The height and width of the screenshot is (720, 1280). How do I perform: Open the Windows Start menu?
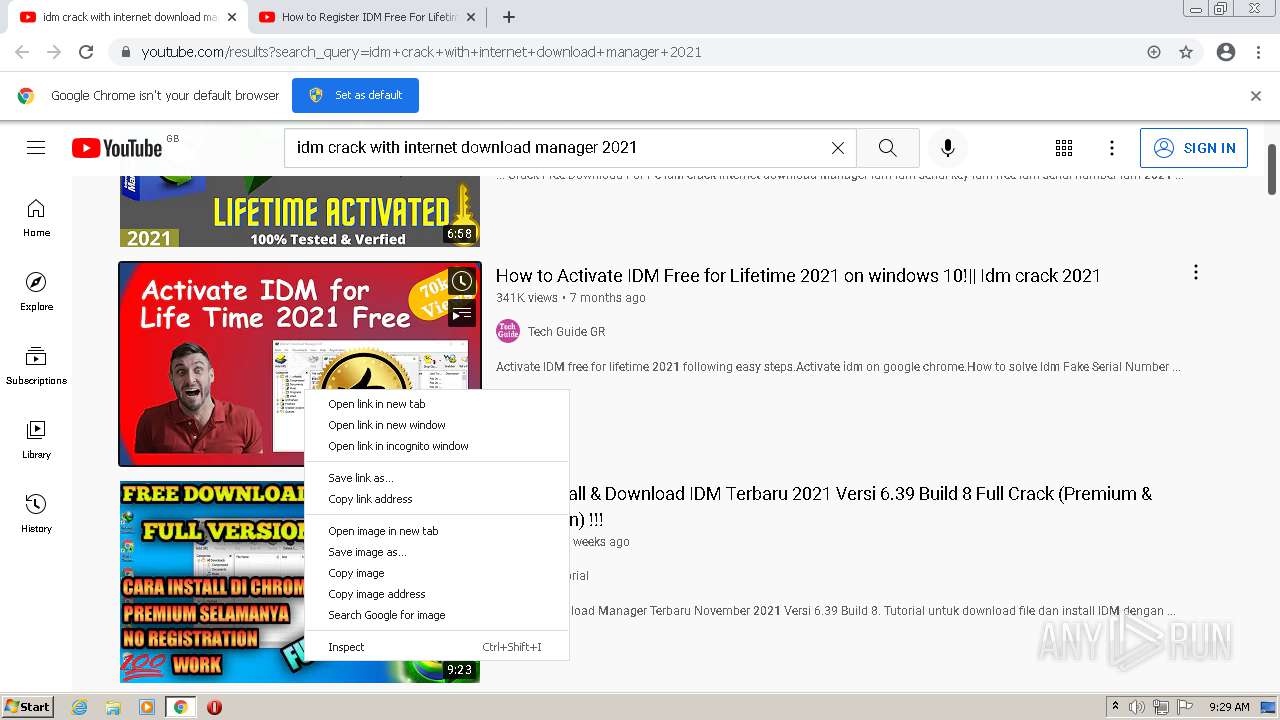(28, 707)
